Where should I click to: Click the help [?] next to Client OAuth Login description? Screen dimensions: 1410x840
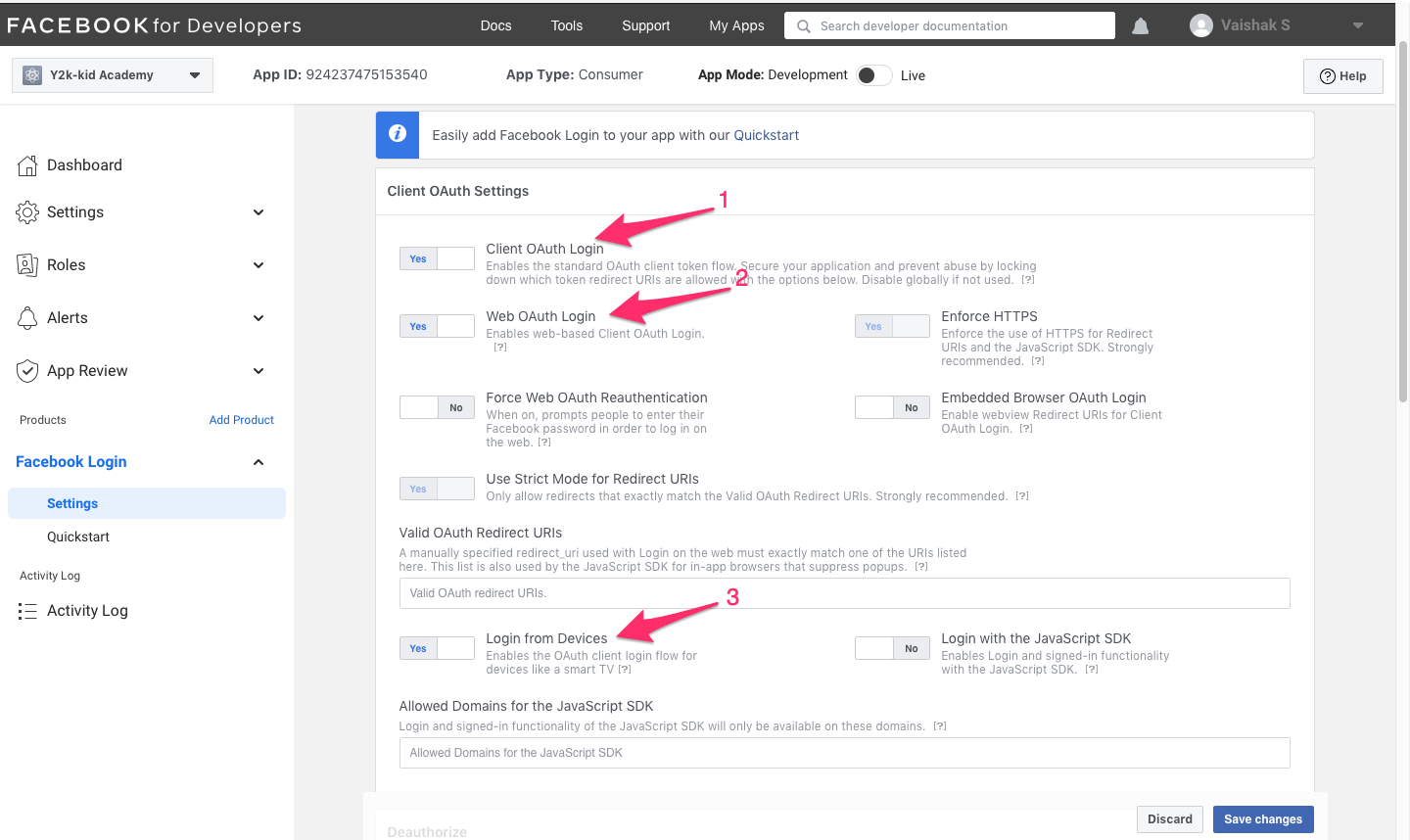click(x=1027, y=280)
